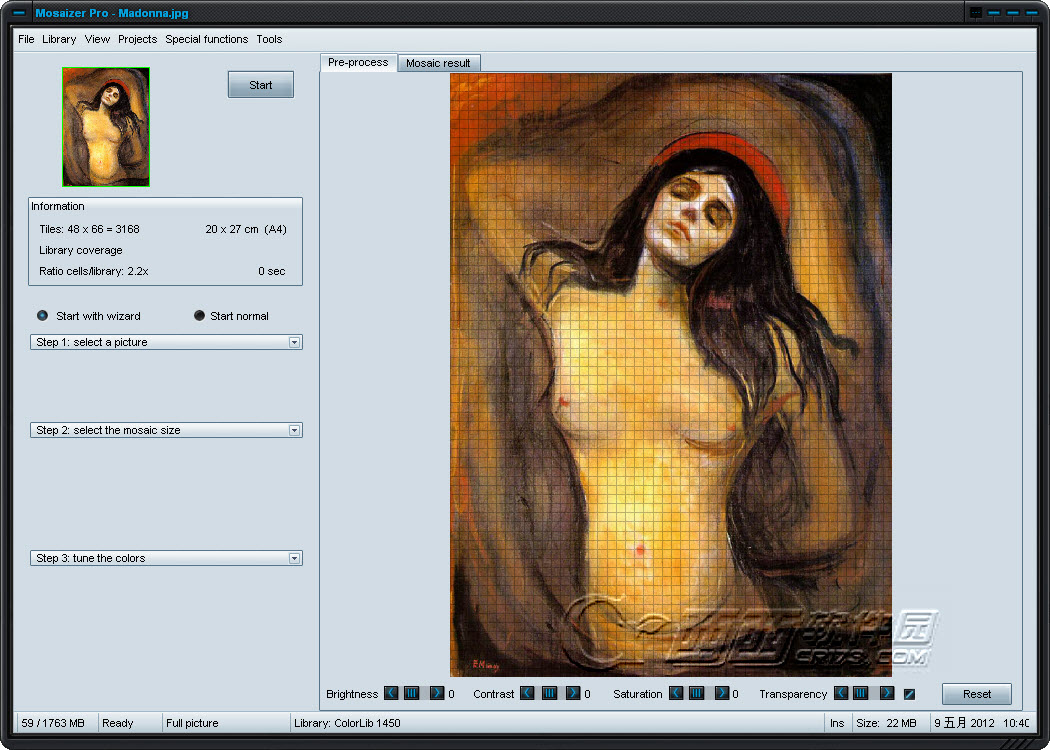
Task: Expand Step 2: select the mosaic size
Action: coord(294,430)
